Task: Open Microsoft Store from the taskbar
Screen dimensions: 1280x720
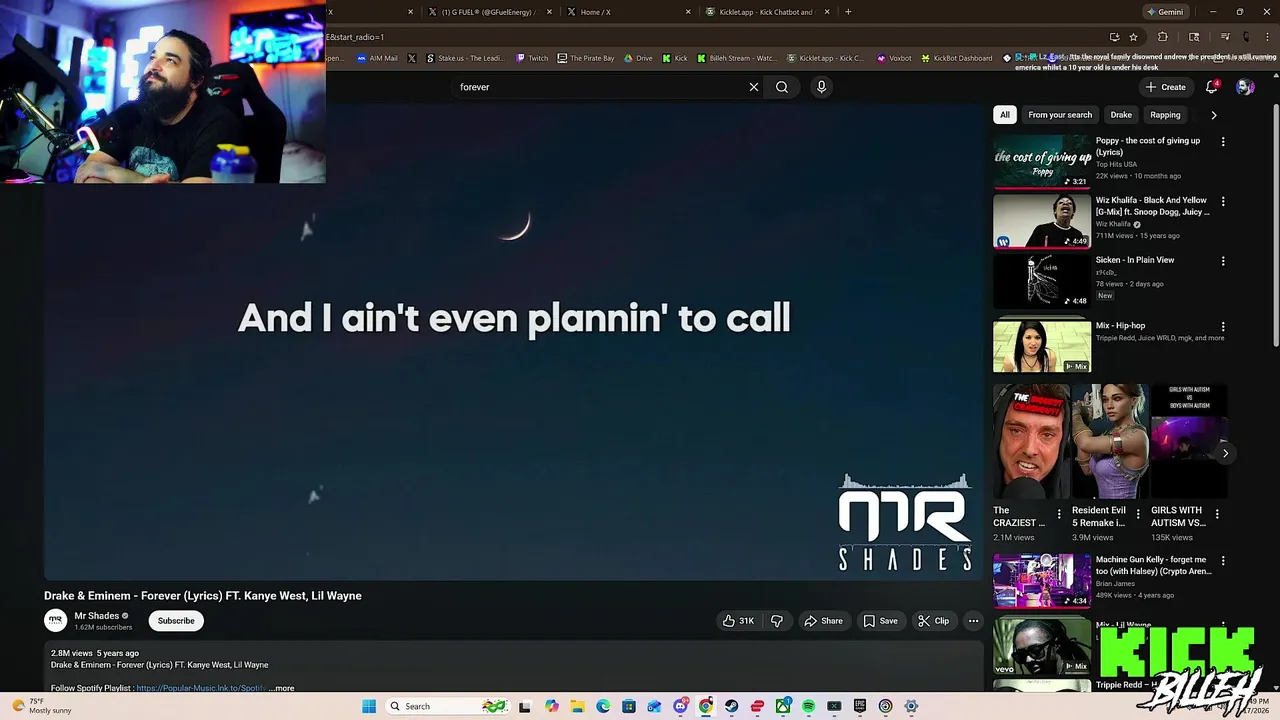Action: pos(629,706)
